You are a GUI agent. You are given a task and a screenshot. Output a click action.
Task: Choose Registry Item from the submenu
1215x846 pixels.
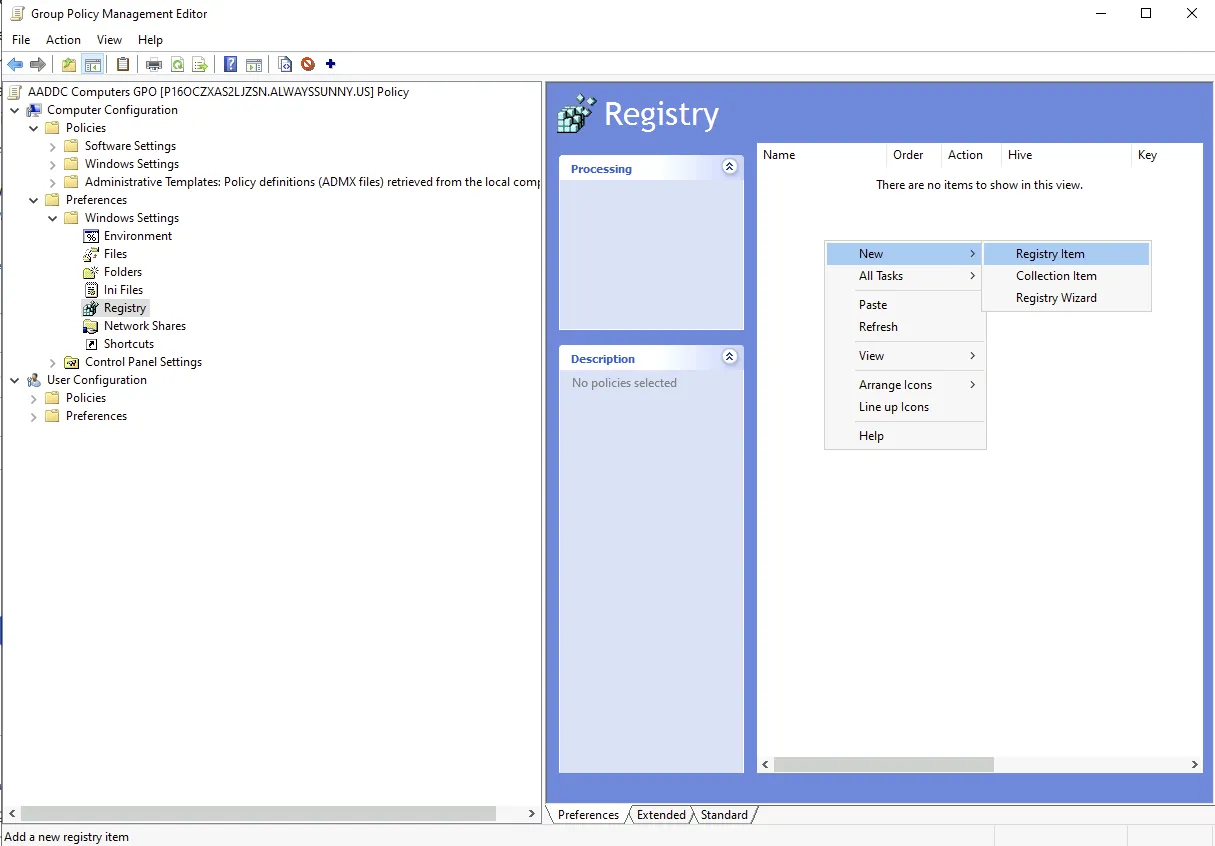point(1066,254)
